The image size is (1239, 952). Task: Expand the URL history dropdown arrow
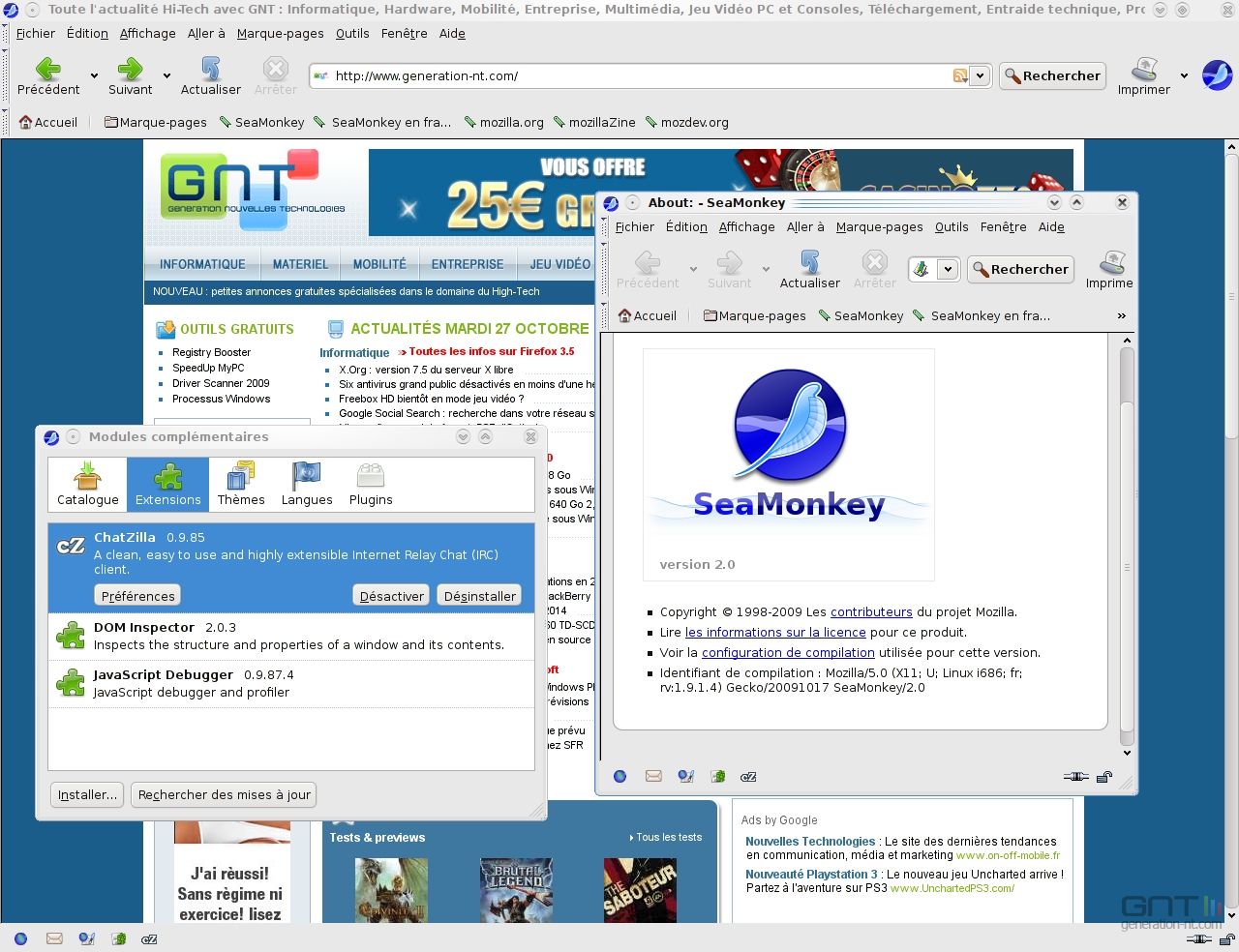coord(980,75)
